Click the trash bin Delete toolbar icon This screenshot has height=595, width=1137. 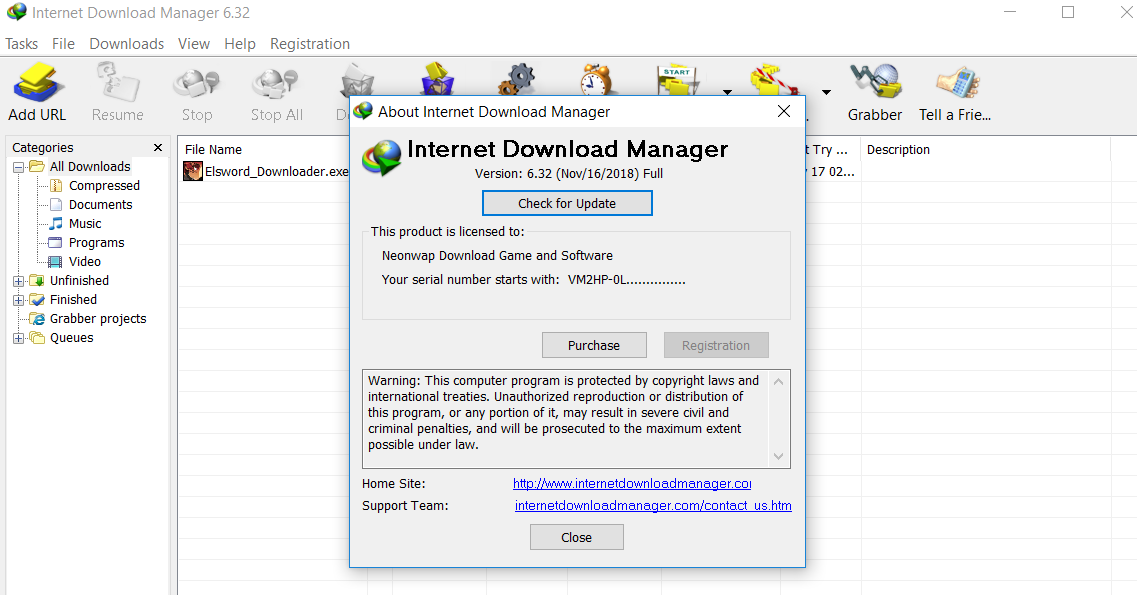357,80
